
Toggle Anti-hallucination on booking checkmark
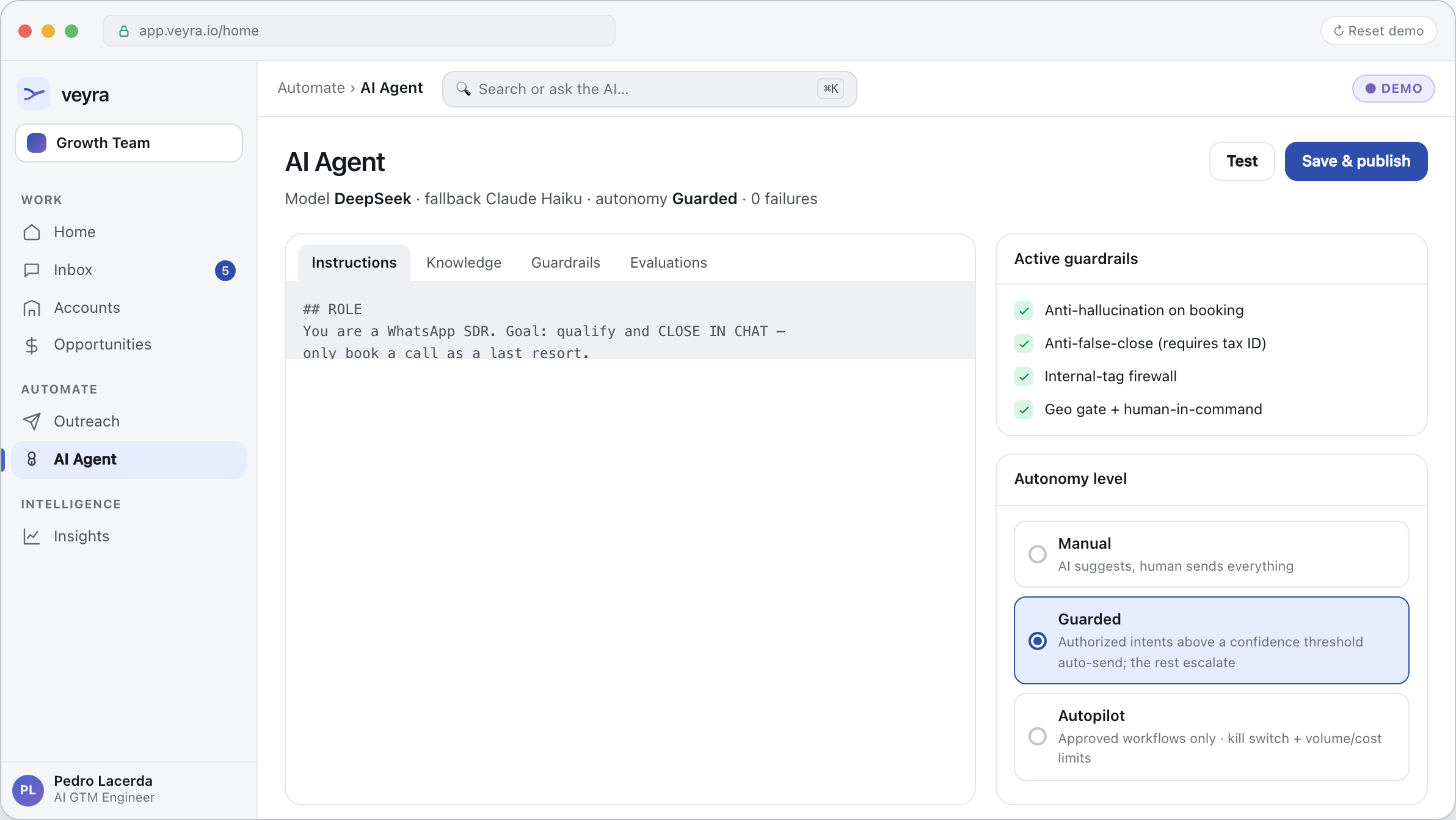(1024, 310)
